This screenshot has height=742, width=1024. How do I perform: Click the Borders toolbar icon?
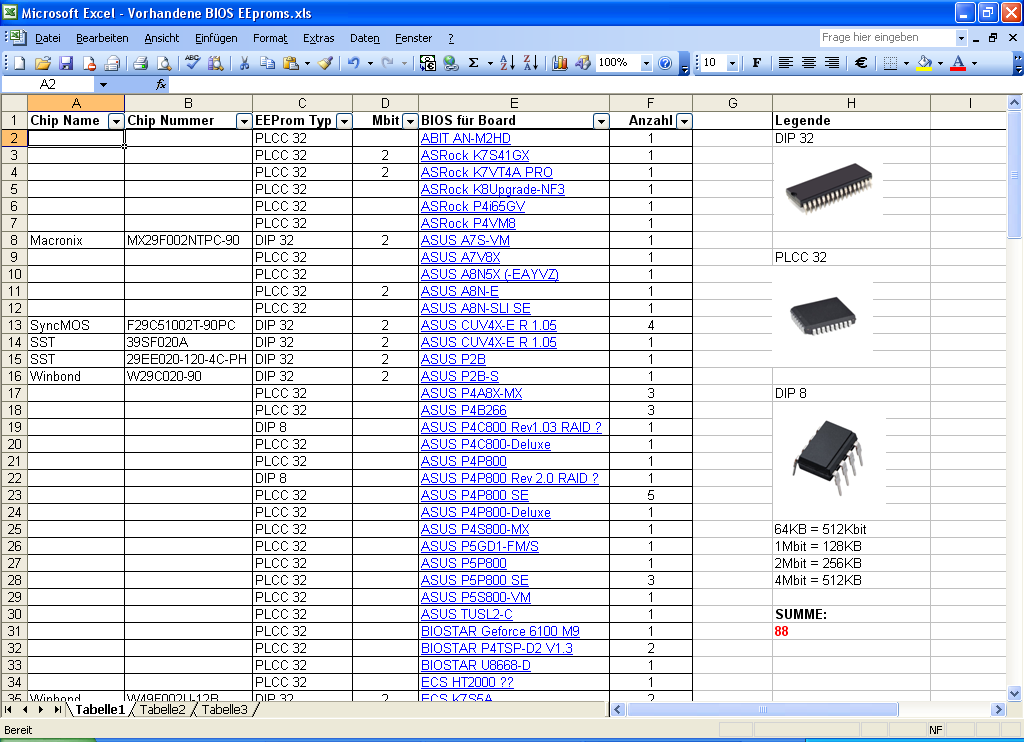click(x=890, y=63)
